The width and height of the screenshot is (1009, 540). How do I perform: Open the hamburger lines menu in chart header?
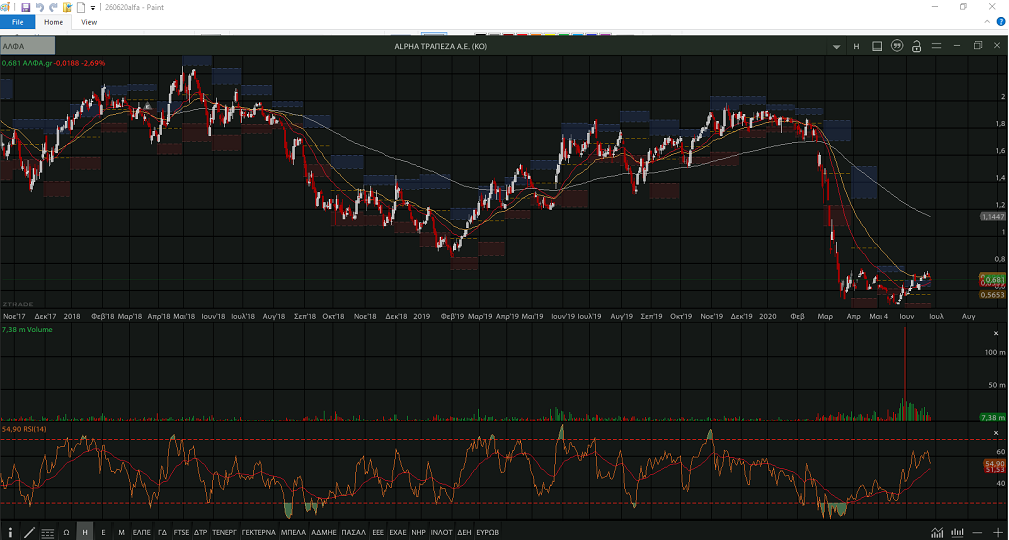(935, 46)
